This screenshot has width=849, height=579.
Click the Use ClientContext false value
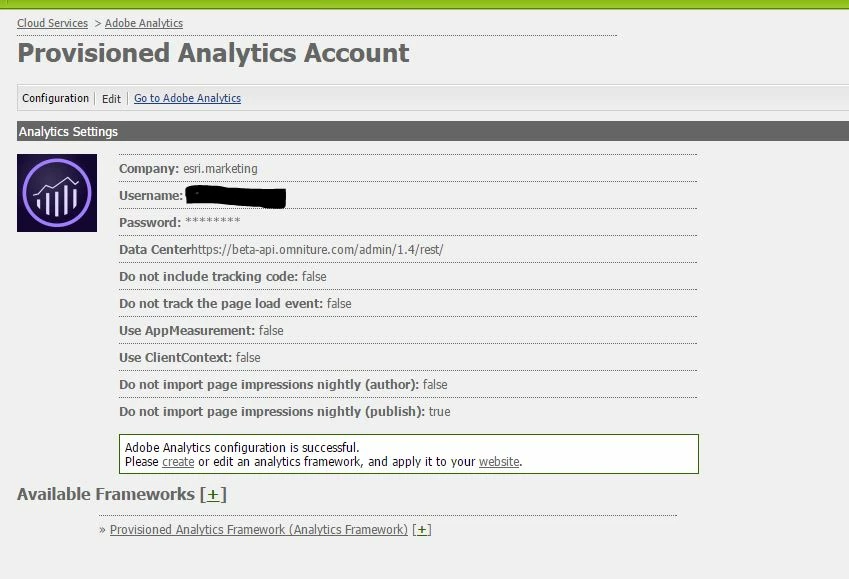248,357
